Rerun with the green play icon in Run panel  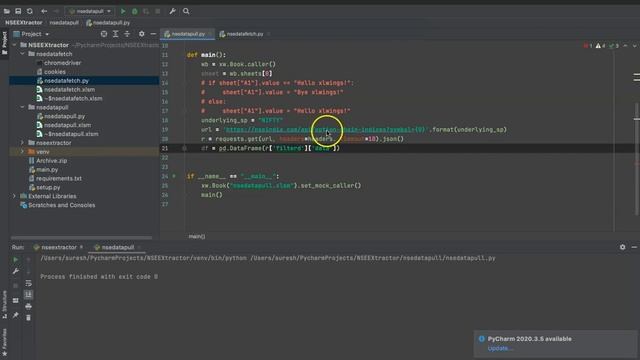(16, 260)
